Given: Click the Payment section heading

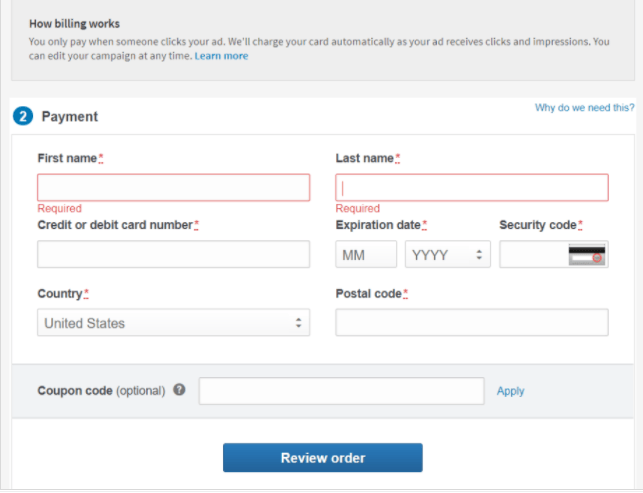Looking at the screenshot, I should [x=69, y=116].
